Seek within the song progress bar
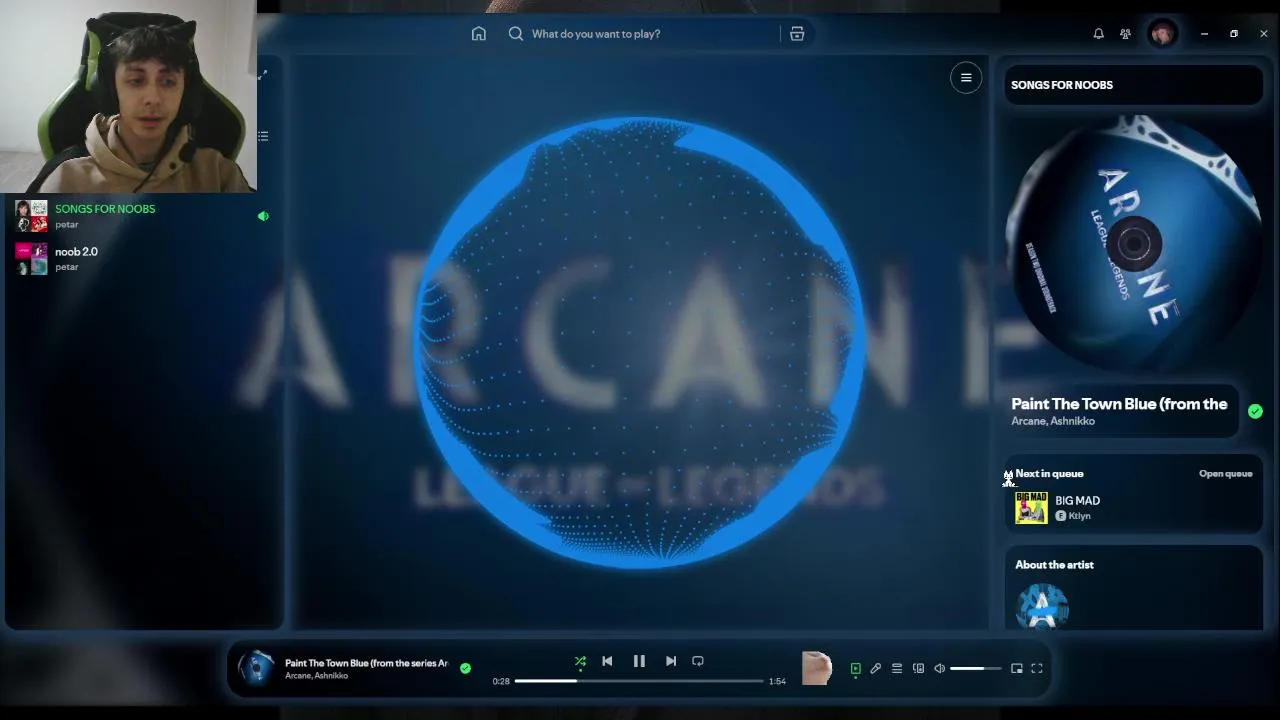 point(639,681)
